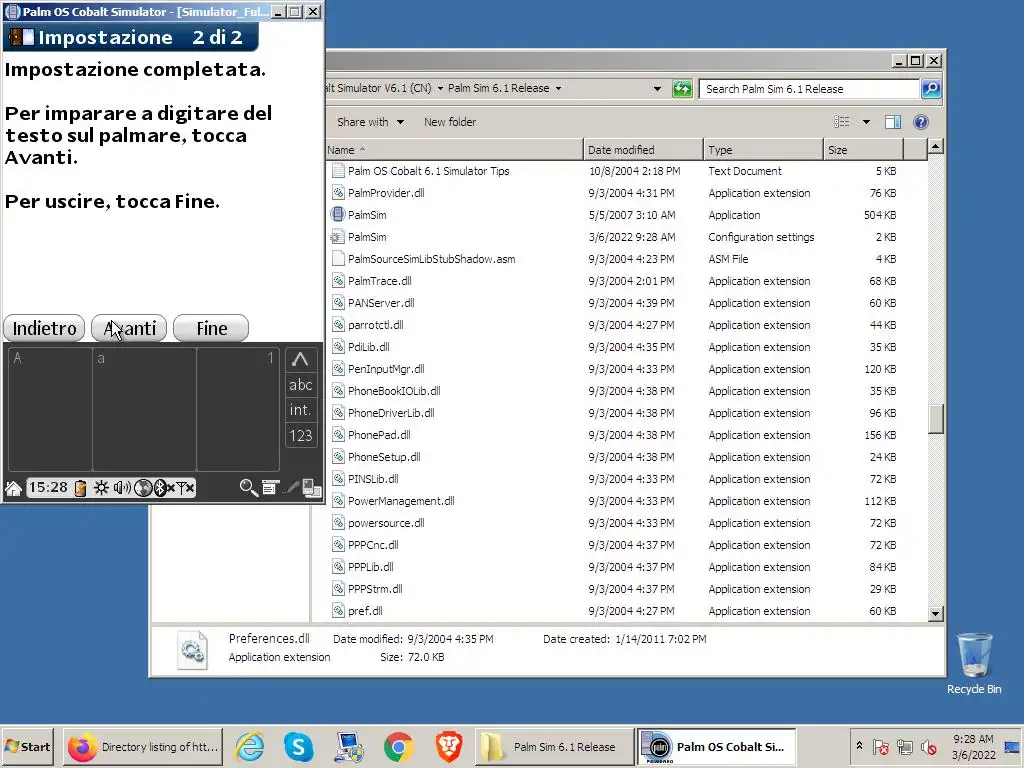Select pref.dll file
Image resolution: width=1024 pixels, height=768 pixels.
pos(364,611)
